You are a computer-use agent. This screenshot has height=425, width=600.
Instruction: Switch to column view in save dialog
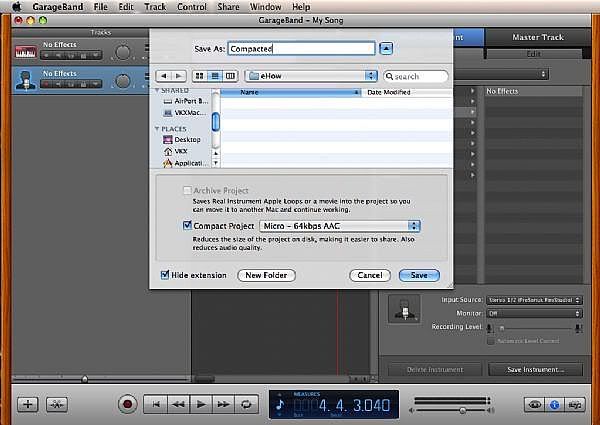pos(230,76)
